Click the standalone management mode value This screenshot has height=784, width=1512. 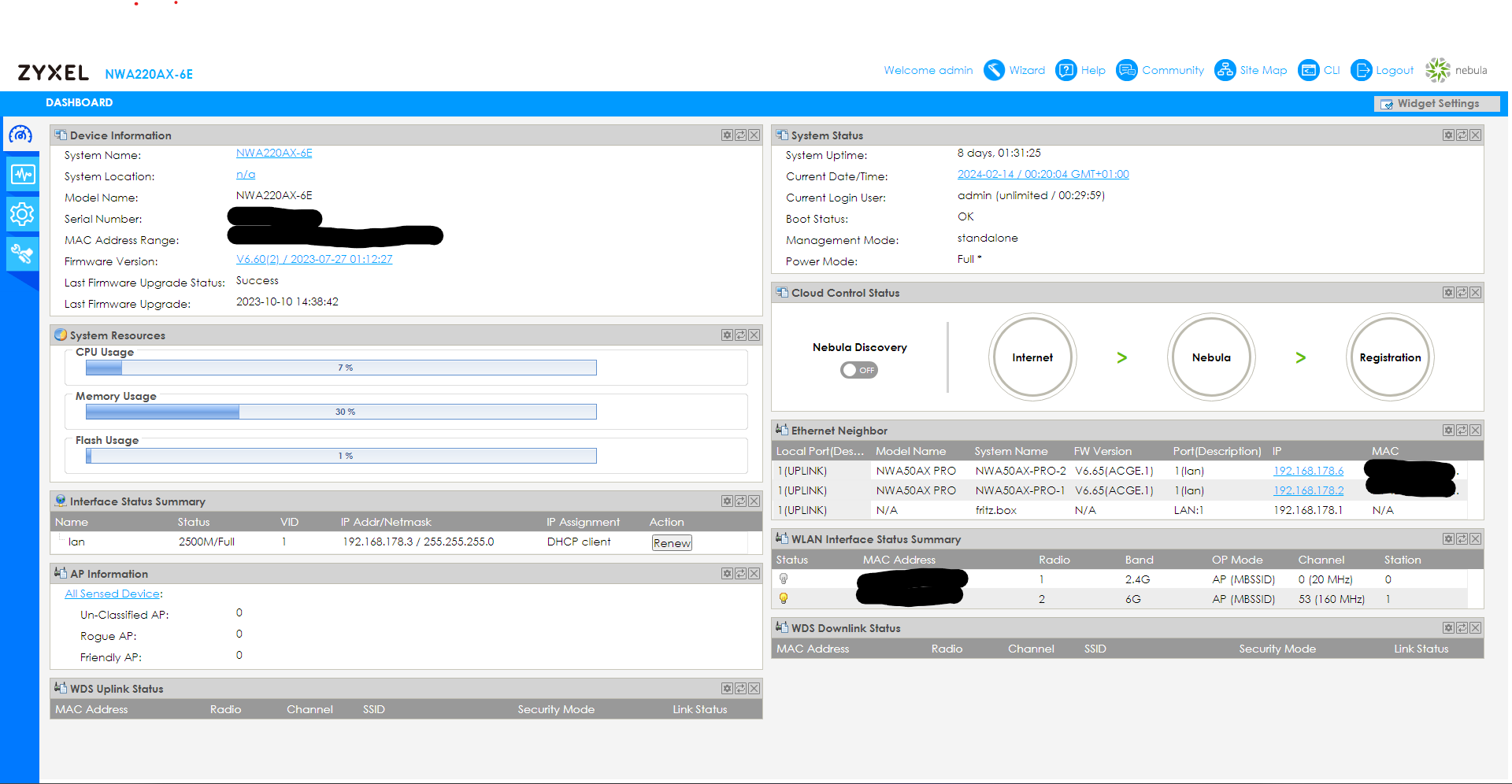[988, 239]
